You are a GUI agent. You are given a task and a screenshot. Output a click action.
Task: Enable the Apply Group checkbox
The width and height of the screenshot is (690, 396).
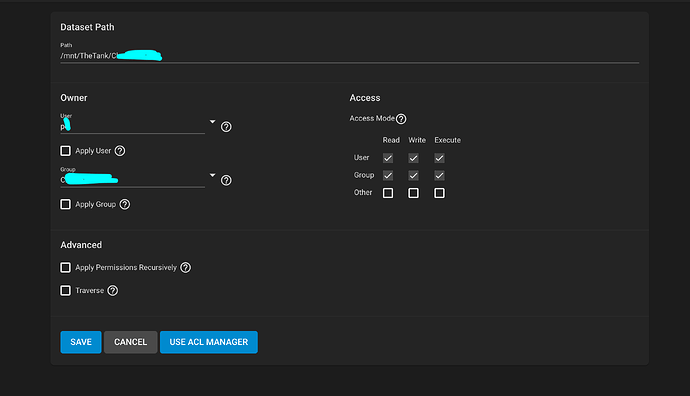(x=66, y=204)
